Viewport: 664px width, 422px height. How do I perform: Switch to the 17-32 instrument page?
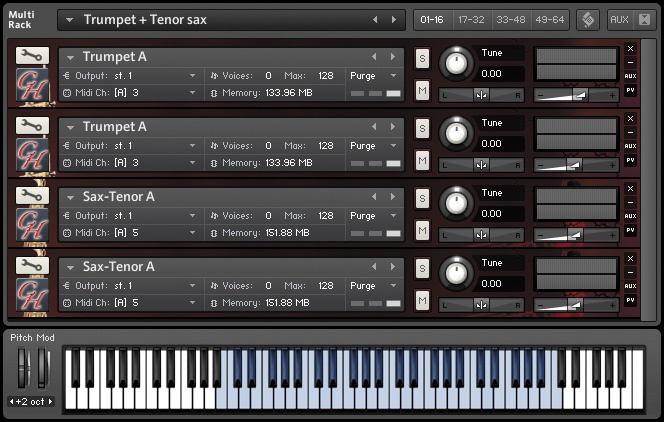471,19
